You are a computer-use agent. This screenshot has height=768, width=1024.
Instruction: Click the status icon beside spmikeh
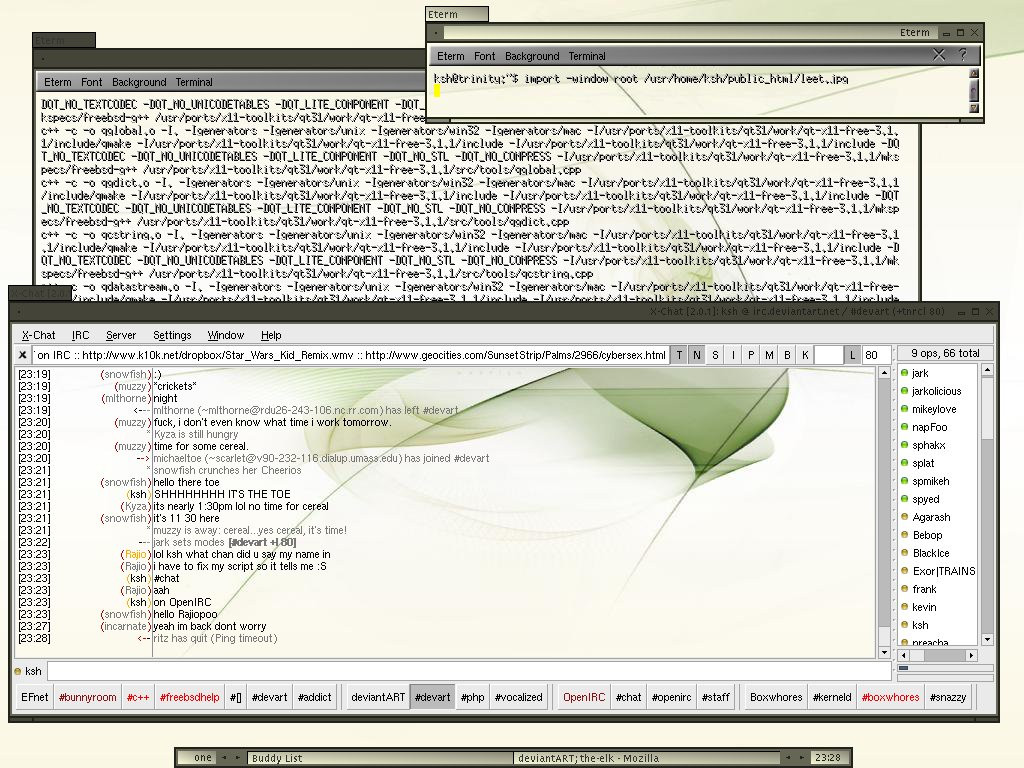904,481
